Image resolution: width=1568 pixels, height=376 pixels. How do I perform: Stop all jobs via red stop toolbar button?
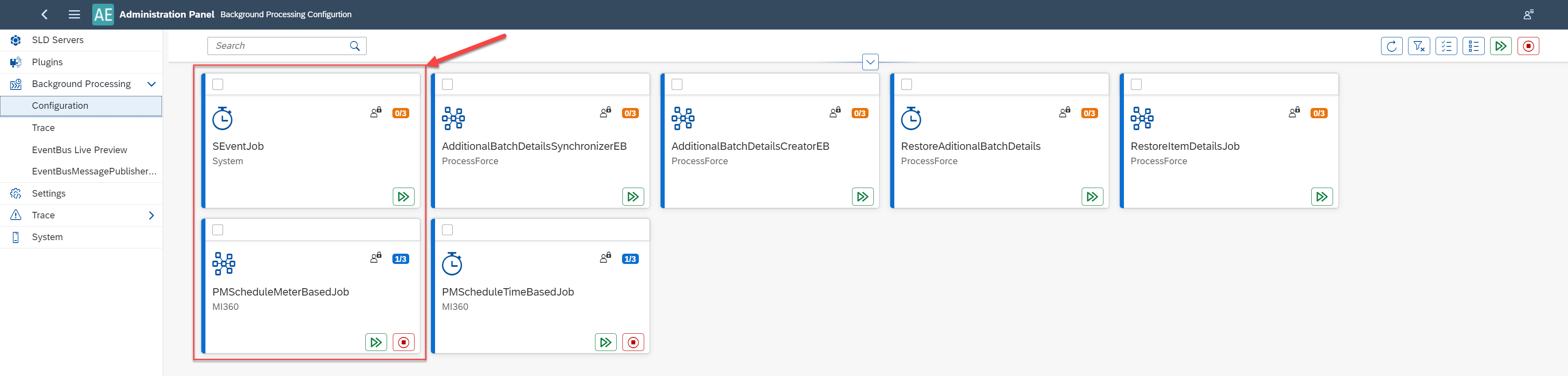point(1529,46)
